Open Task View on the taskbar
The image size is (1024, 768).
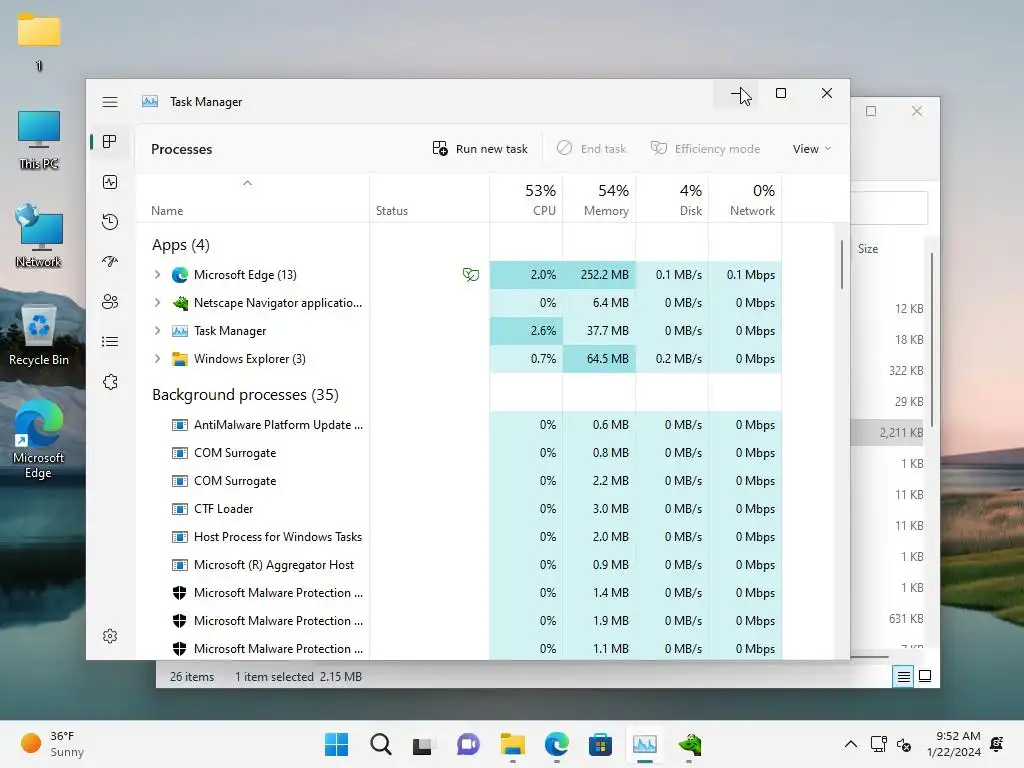coord(424,744)
